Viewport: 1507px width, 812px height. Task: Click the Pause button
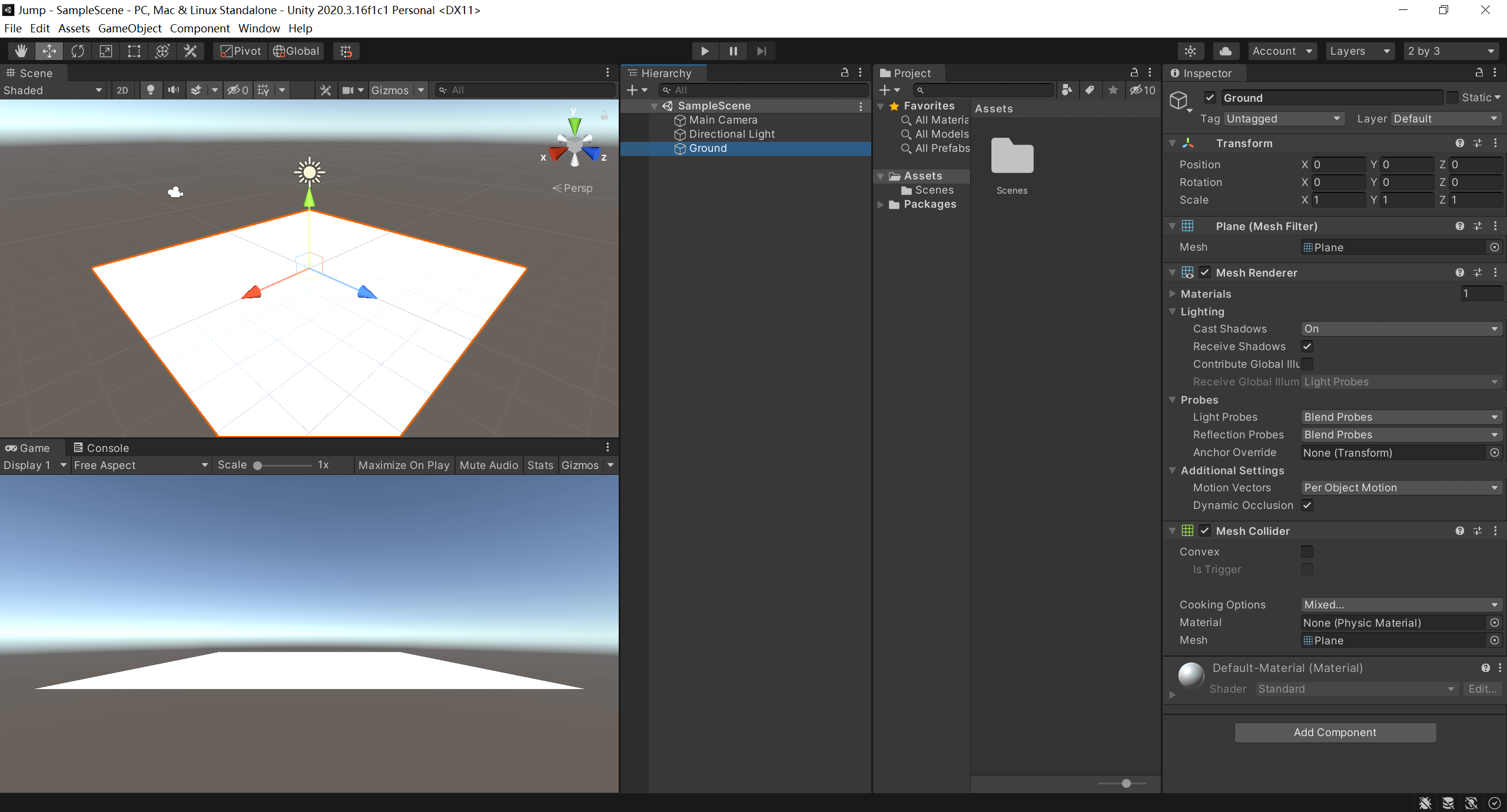[x=733, y=51]
